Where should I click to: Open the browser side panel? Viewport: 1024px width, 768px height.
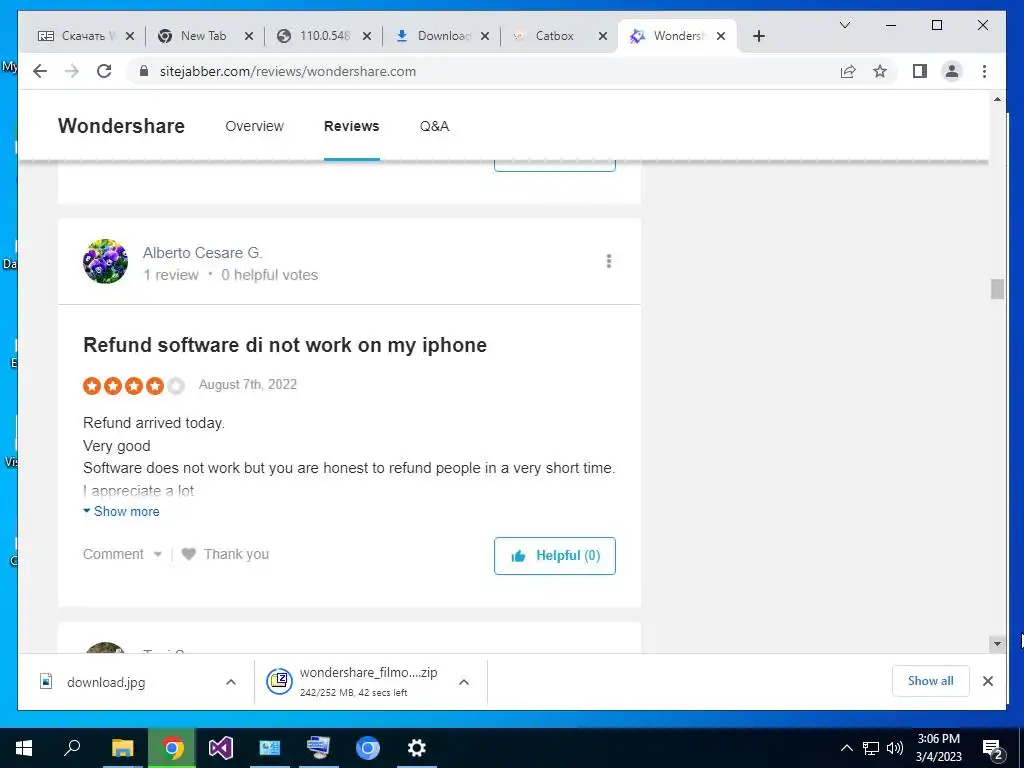(920, 71)
